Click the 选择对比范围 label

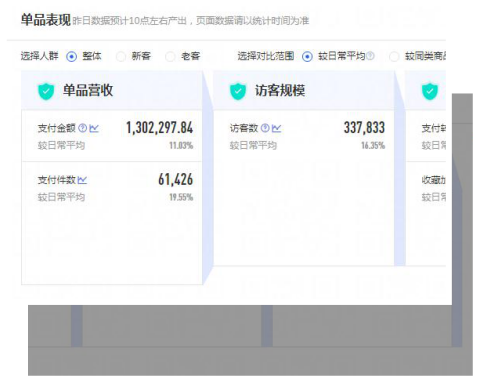pos(266,56)
